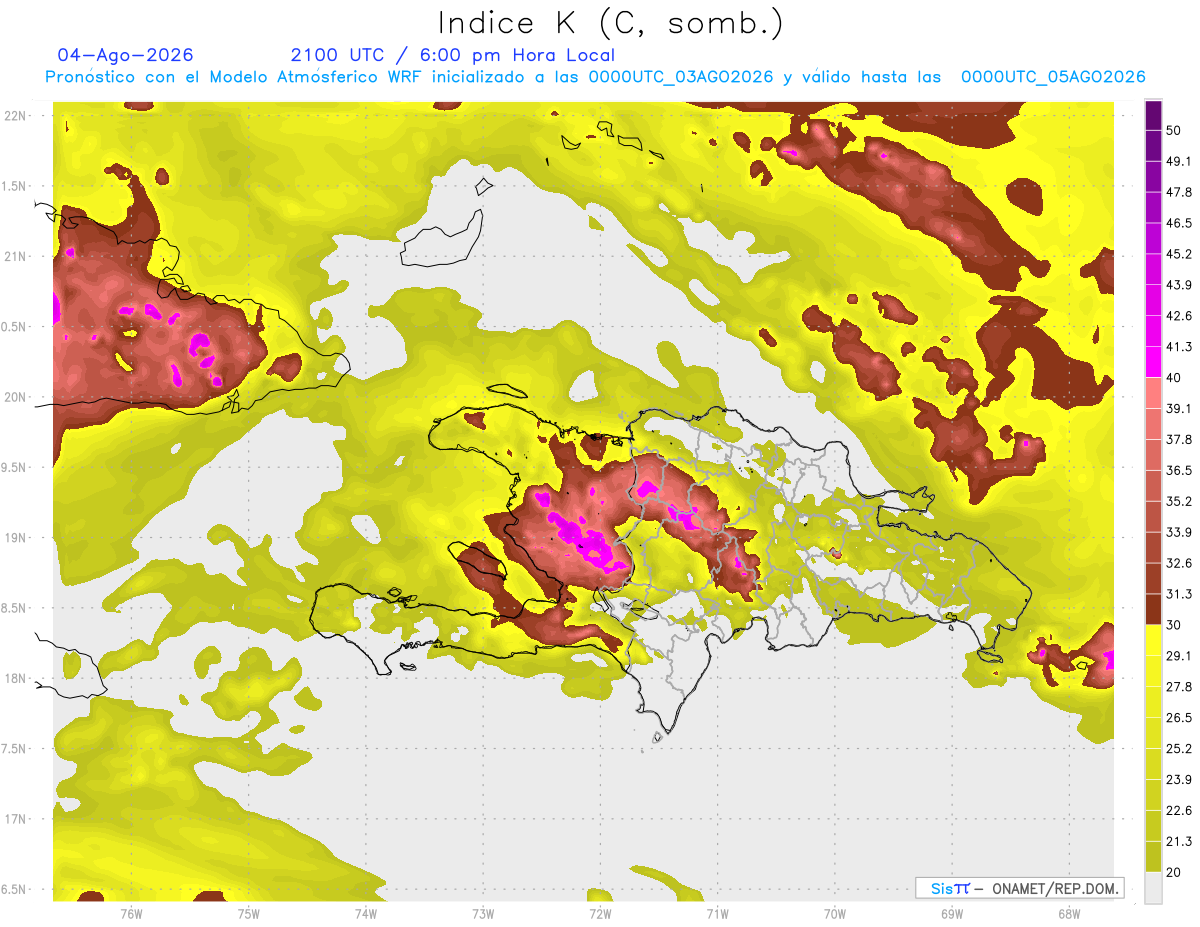Select the colorbar value "41.3"
This screenshot has width=1200, height=927.
coord(1178,347)
